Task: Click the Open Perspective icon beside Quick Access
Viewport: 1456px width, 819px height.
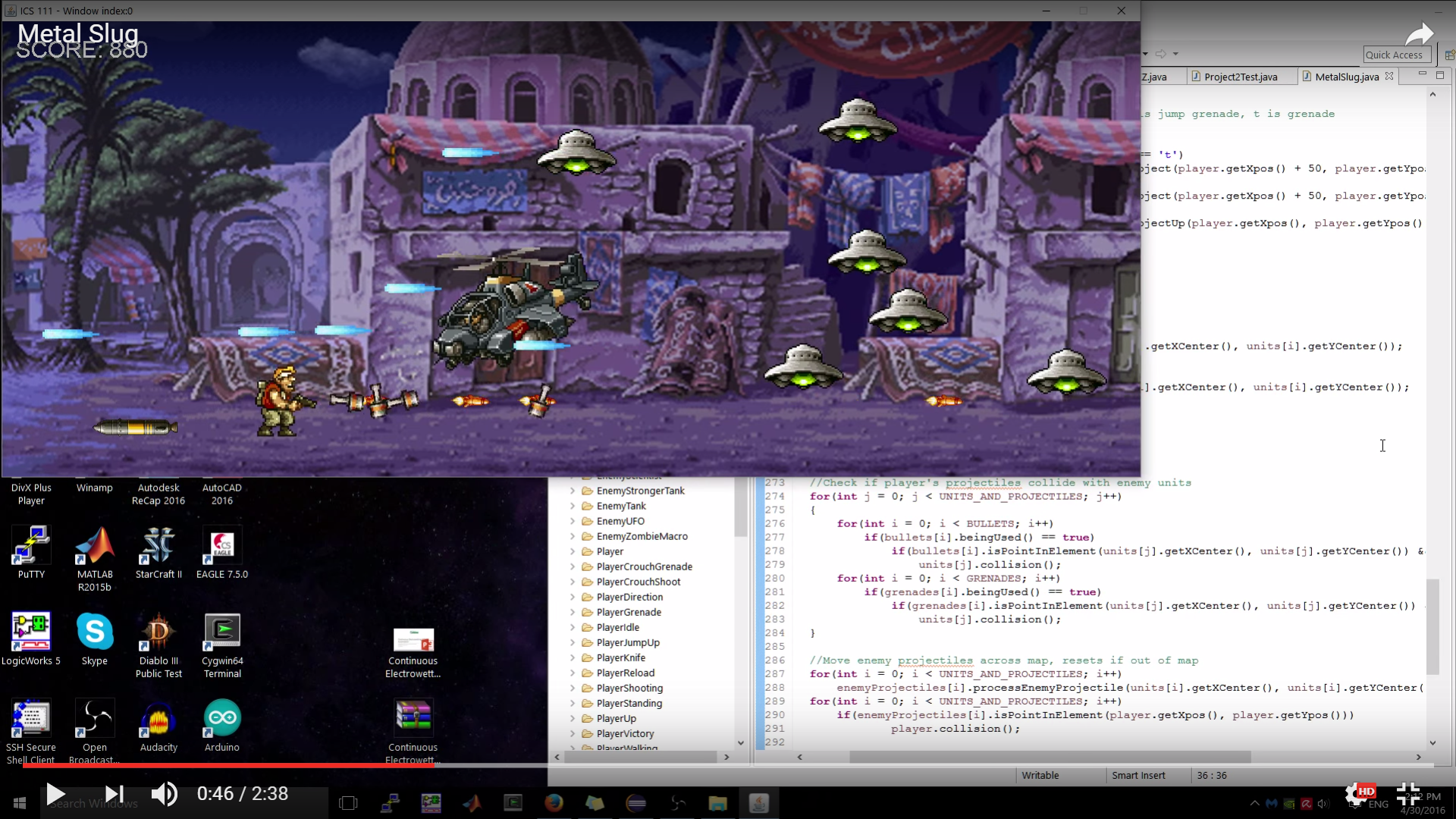Action: coord(1448,55)
